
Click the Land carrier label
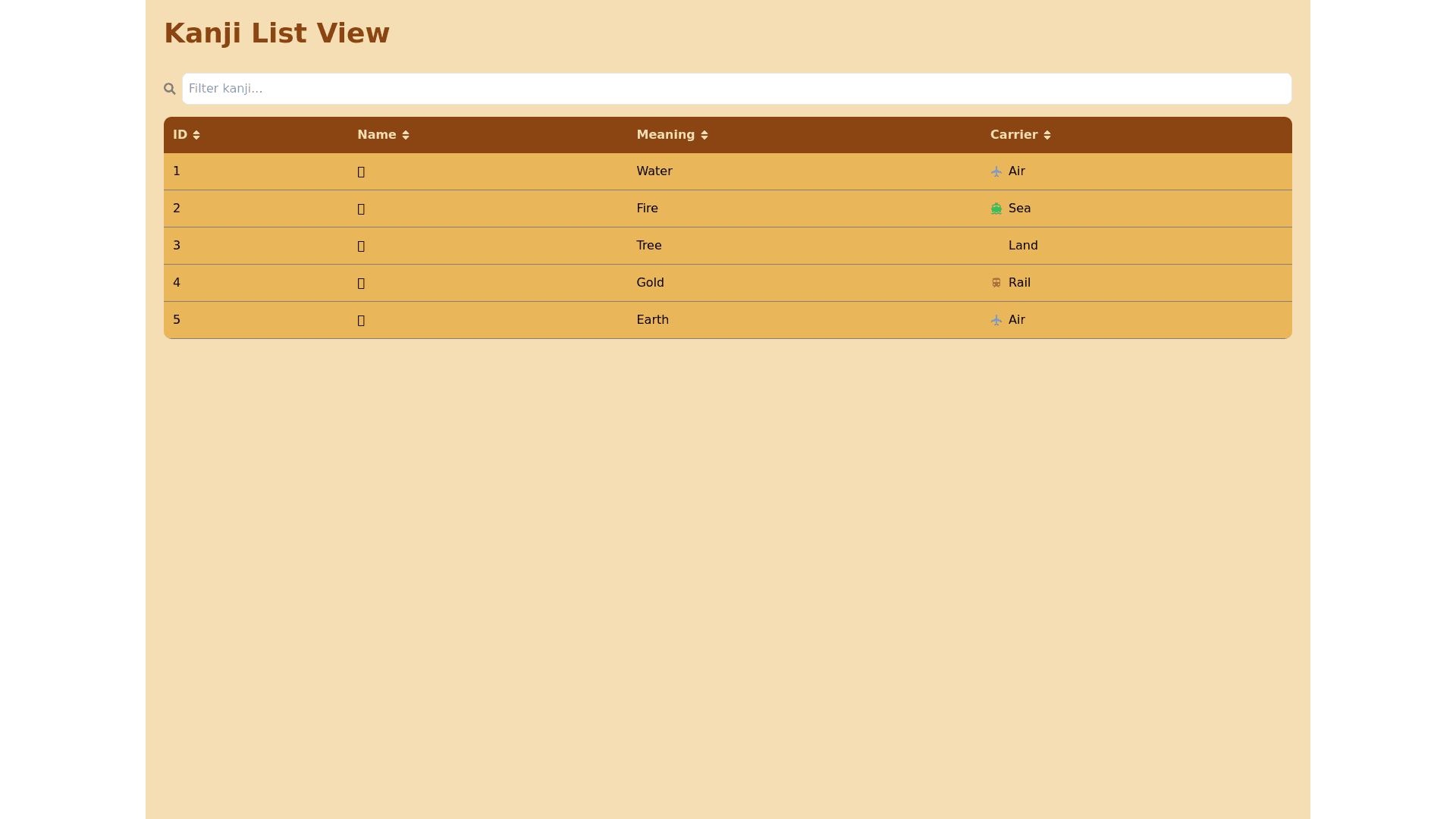(x=1022, y=246)
